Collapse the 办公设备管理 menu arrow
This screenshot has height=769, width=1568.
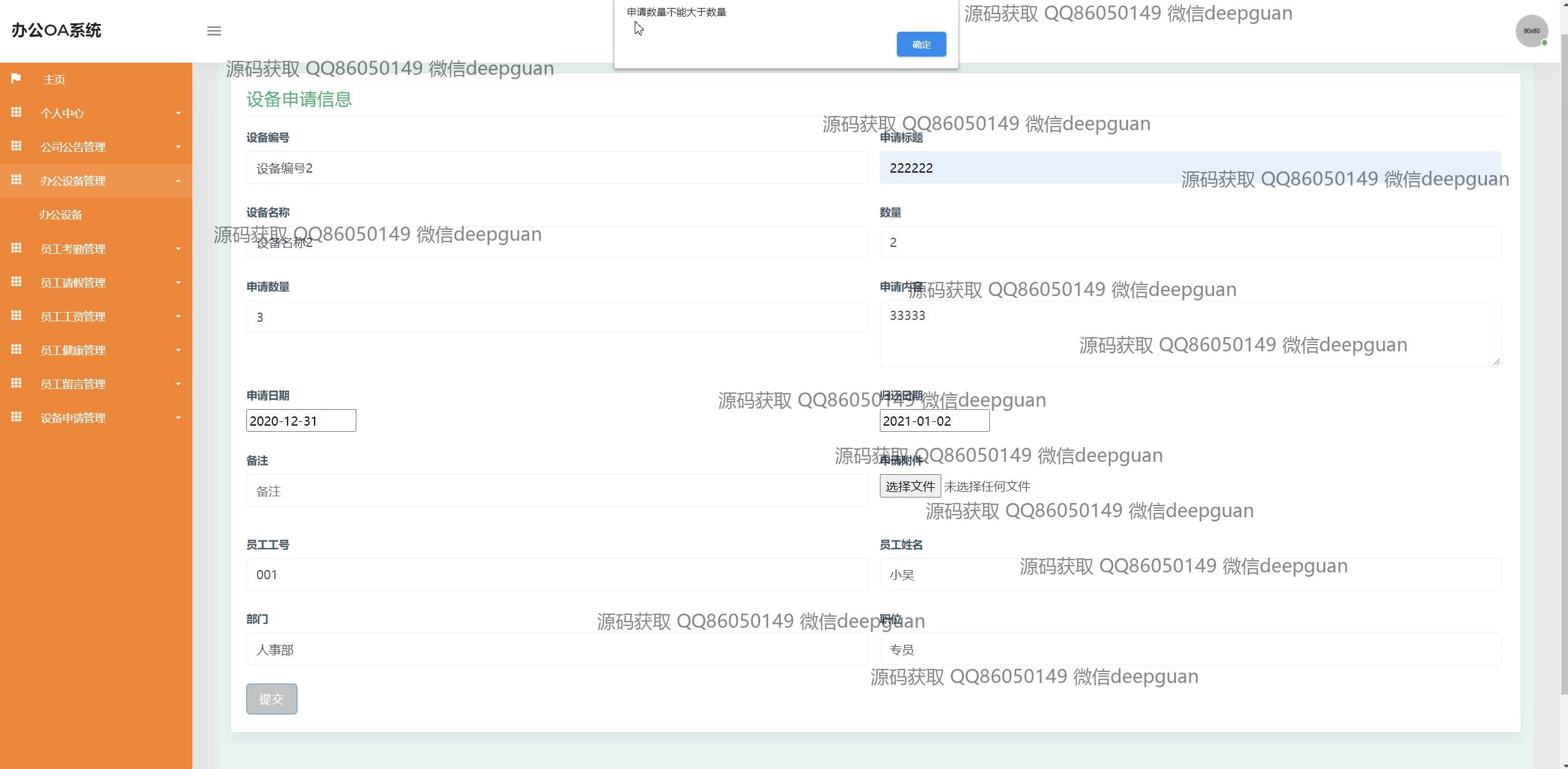pos(178,181)
